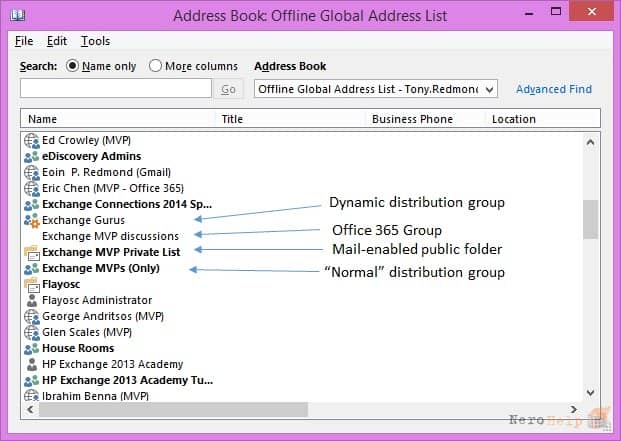Select the Exchange Gurus entry
This screenshot has width=621, height=441.
83,220
